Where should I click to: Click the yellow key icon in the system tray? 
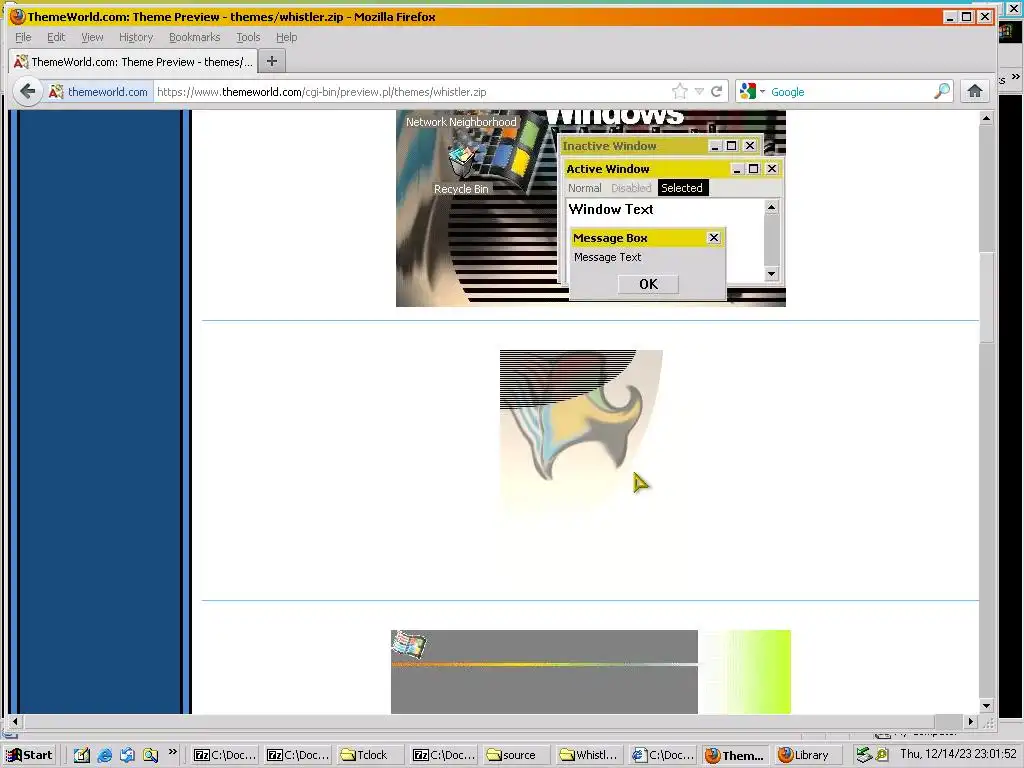[x=882, y=755]
